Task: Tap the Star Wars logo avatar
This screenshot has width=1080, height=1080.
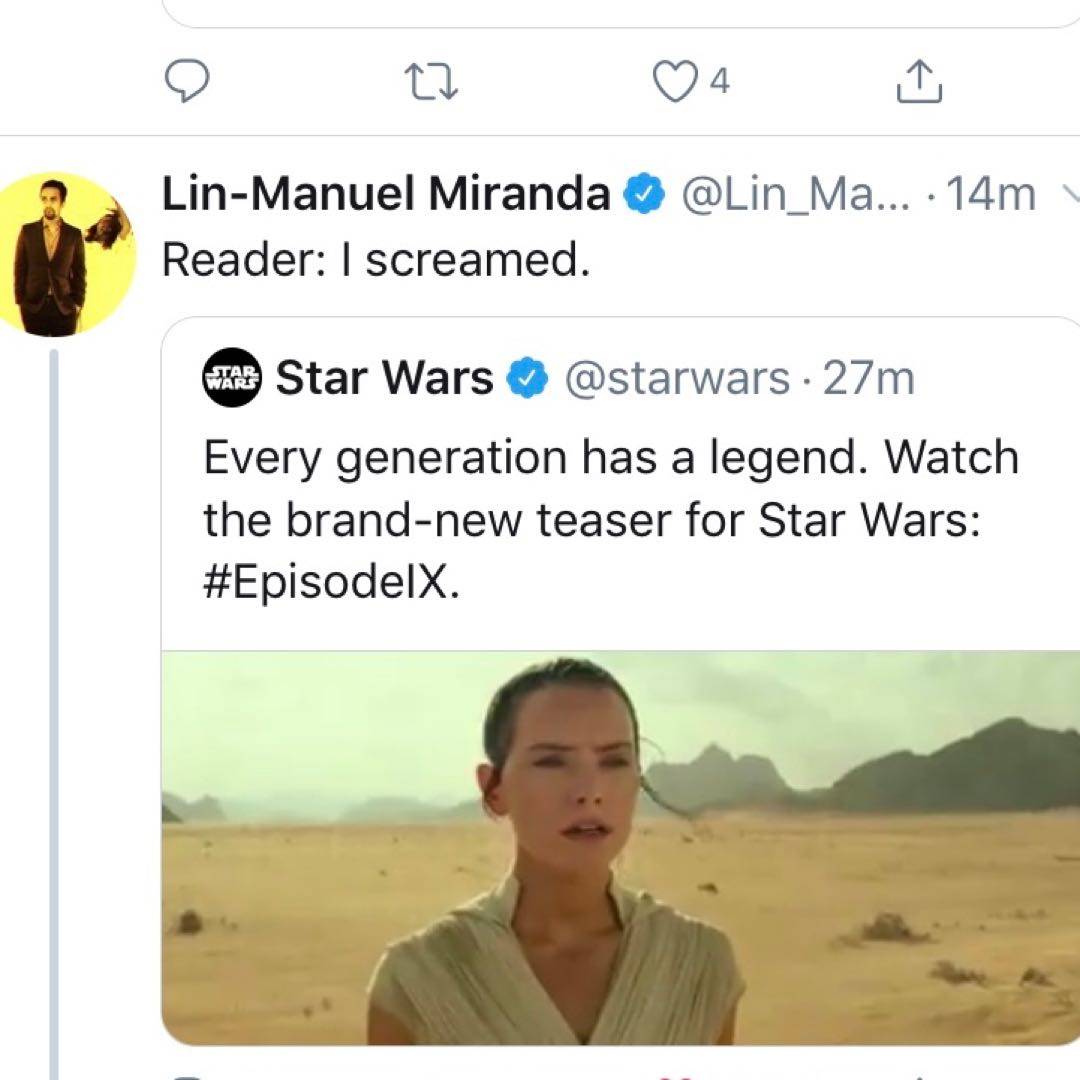Action: click(232, 378)
